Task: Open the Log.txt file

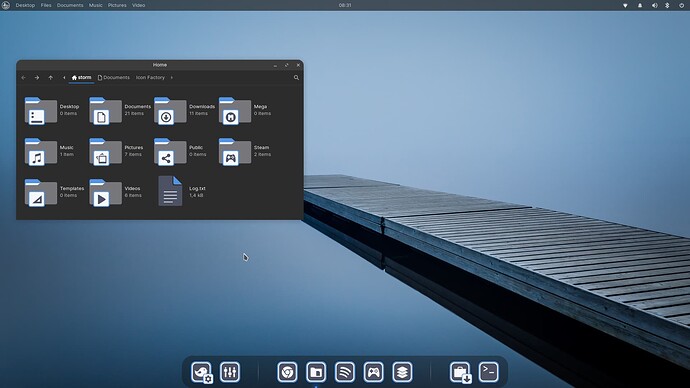Action: (x=170, y=191)
